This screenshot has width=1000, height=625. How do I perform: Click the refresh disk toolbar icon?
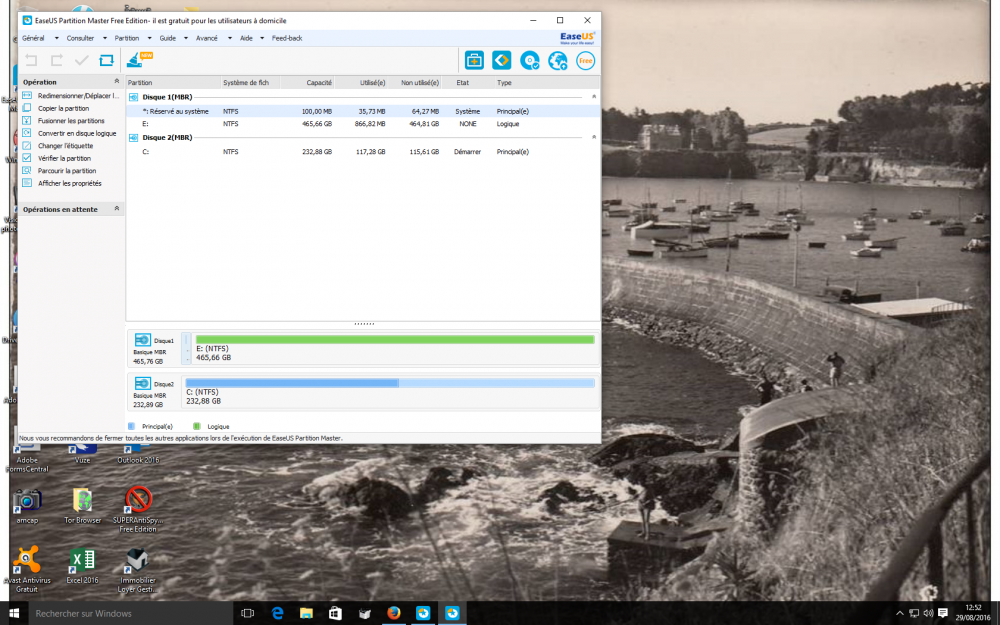[x=106, y=60]
